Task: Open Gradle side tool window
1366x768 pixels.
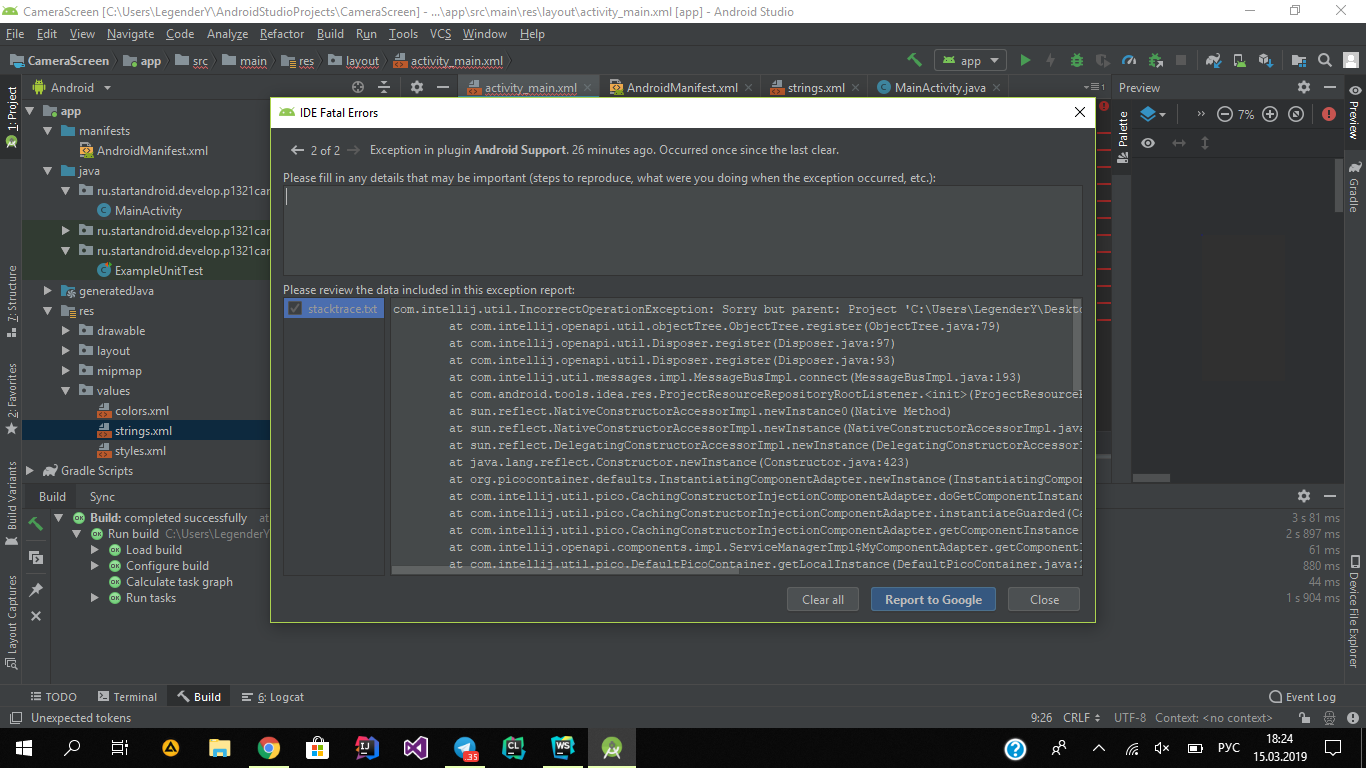Action: [1354, 188]
